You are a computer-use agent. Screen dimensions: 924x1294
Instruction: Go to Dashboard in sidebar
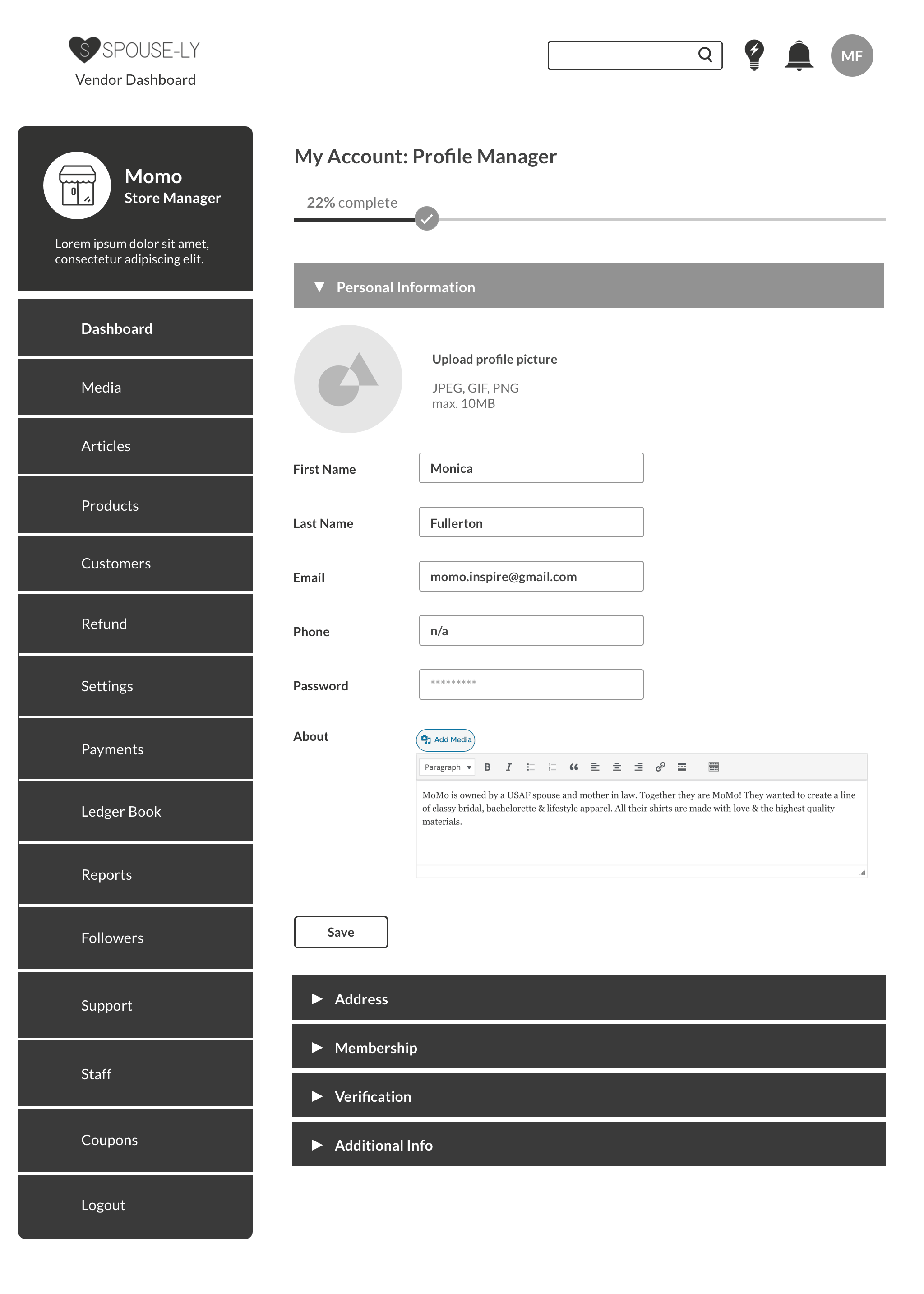pyautogui.click(x=135, y=328)
